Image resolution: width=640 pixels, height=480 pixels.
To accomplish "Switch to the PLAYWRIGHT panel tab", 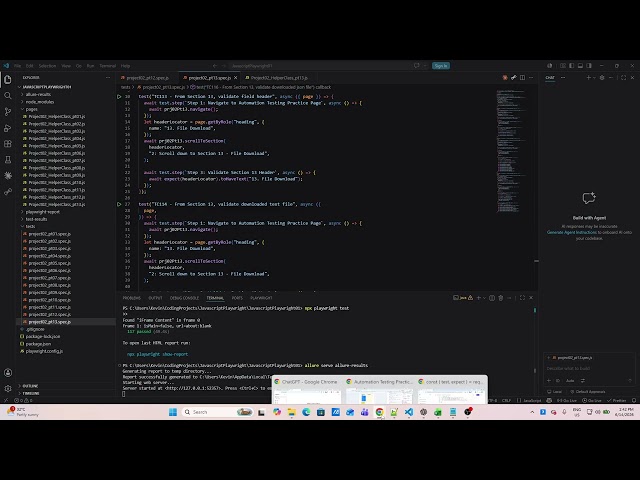I will pos(261,298).
